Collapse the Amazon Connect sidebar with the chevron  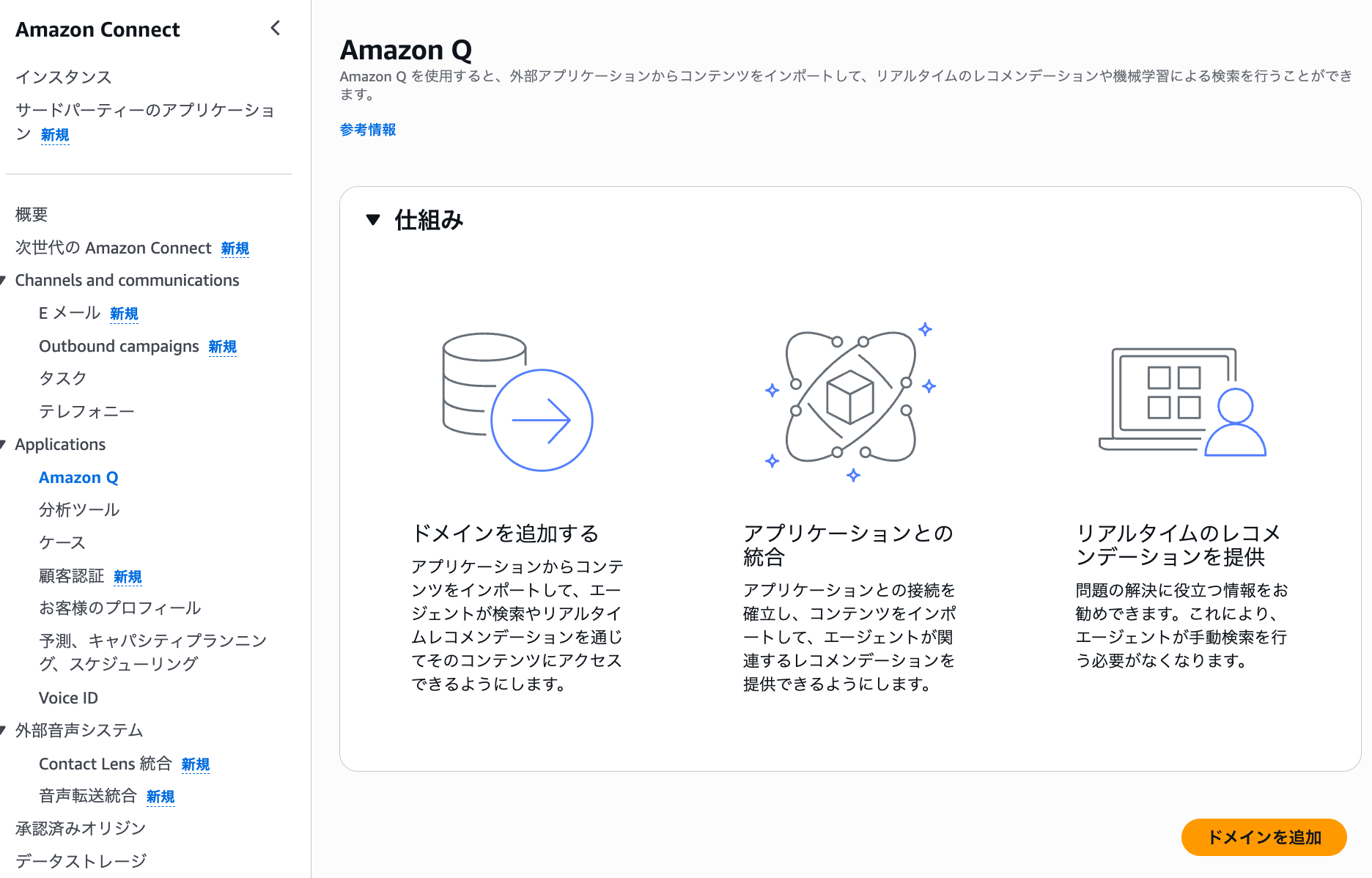276,28
